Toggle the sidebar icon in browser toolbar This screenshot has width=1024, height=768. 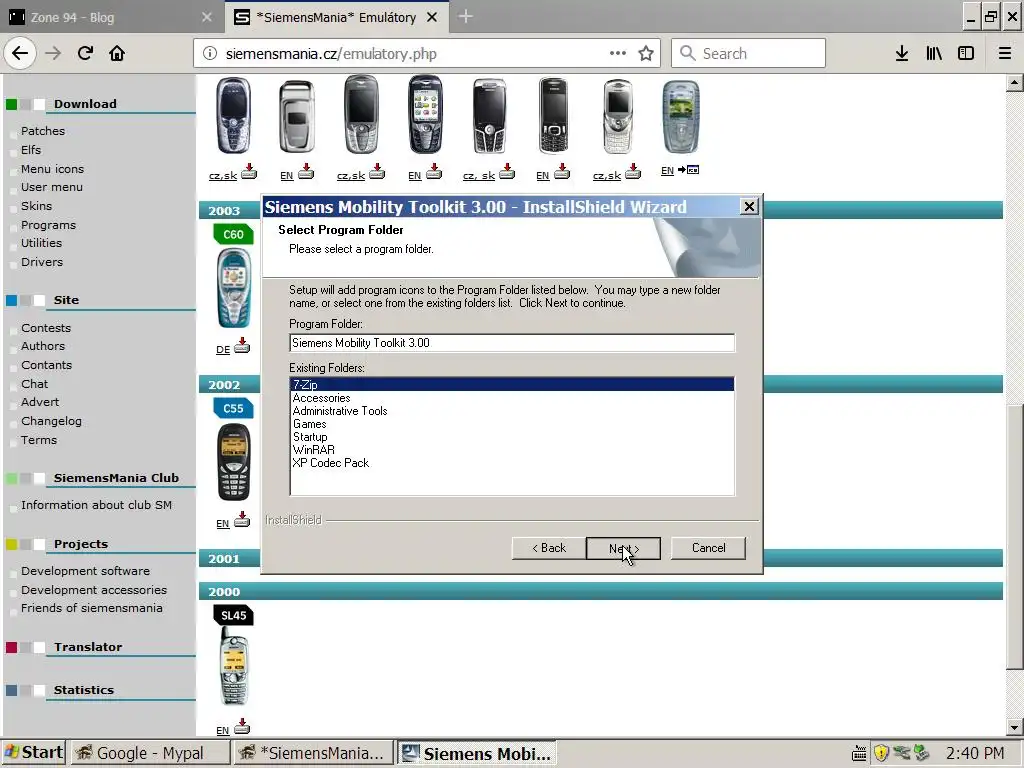click(x=966, y=54)
